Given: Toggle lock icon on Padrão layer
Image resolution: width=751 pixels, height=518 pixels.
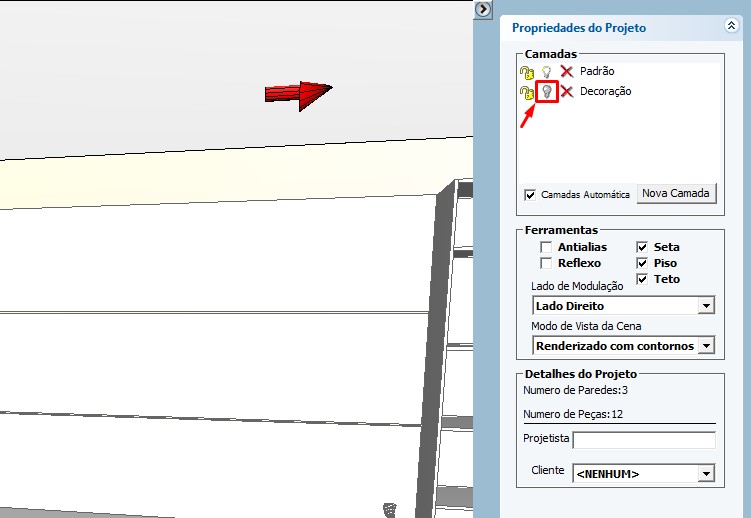Looking at the screenshot, I should [x=527, y=72].
